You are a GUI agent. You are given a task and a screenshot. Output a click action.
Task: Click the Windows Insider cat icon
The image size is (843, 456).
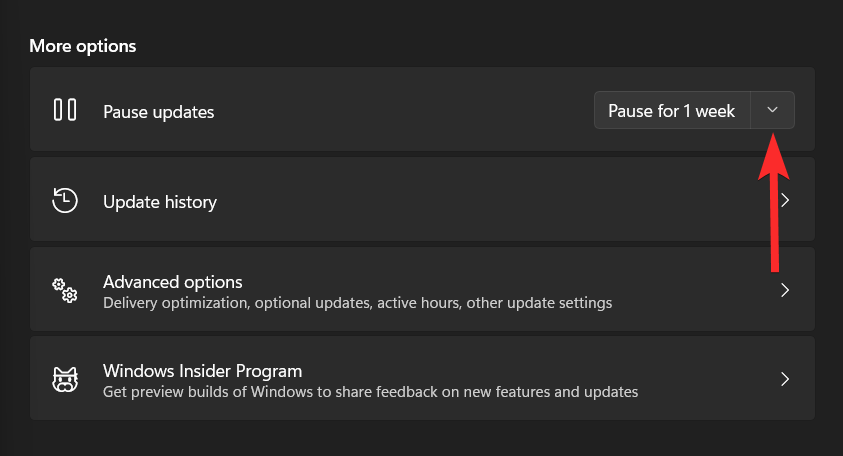click(x=65, y=380)
